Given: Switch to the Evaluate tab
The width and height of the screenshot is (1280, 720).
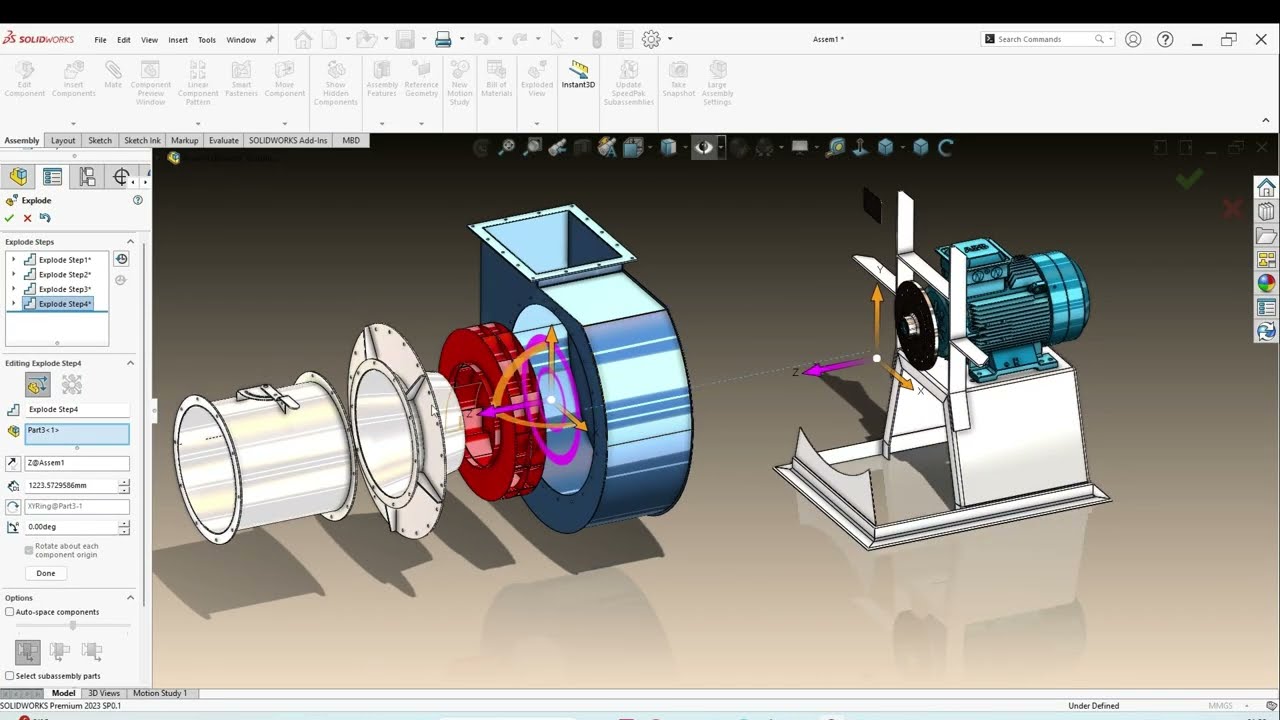Looking at the screenshot, I should point(224,140).
